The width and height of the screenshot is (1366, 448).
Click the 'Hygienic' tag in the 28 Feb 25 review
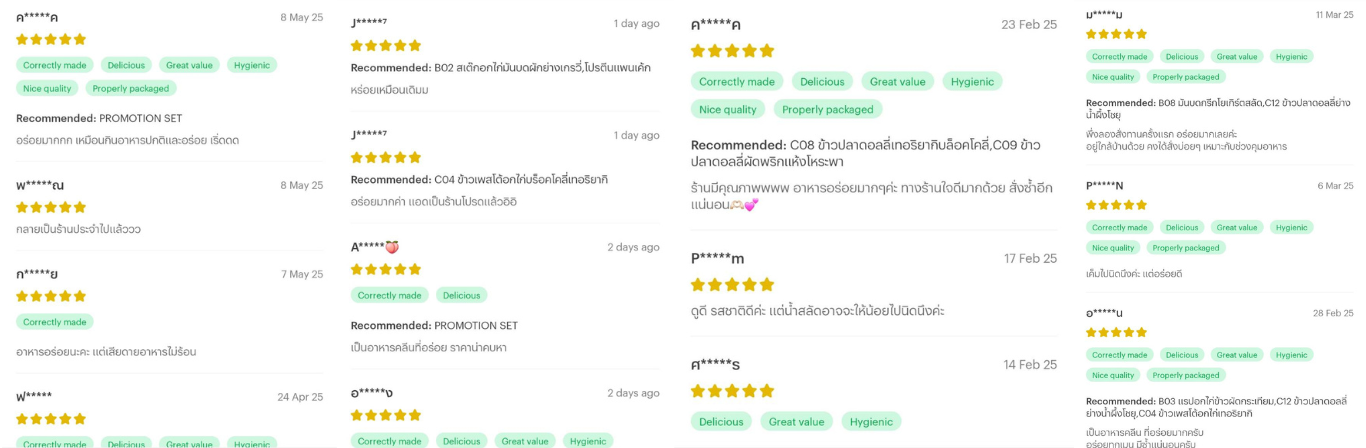tap(1291, 355)
